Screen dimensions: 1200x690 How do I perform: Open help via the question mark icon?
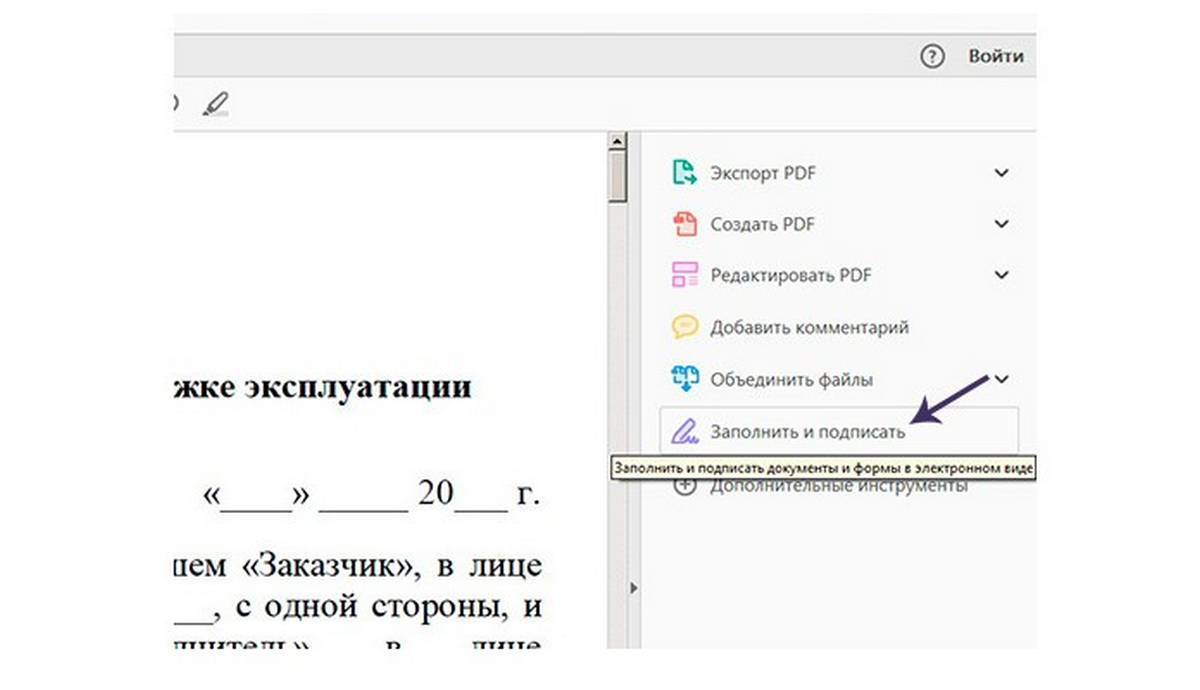(932, 57)
